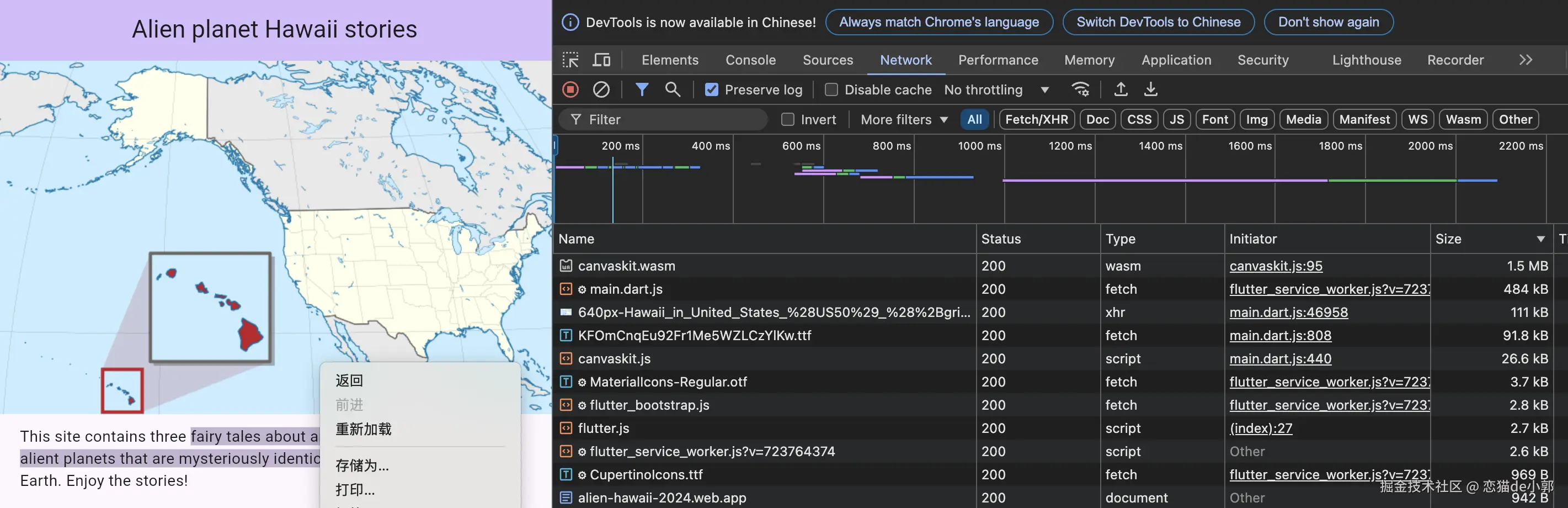The image size is (1568, 508).
Task: Open network conditions Wi-Fi icon
Action: point(1080,89)
